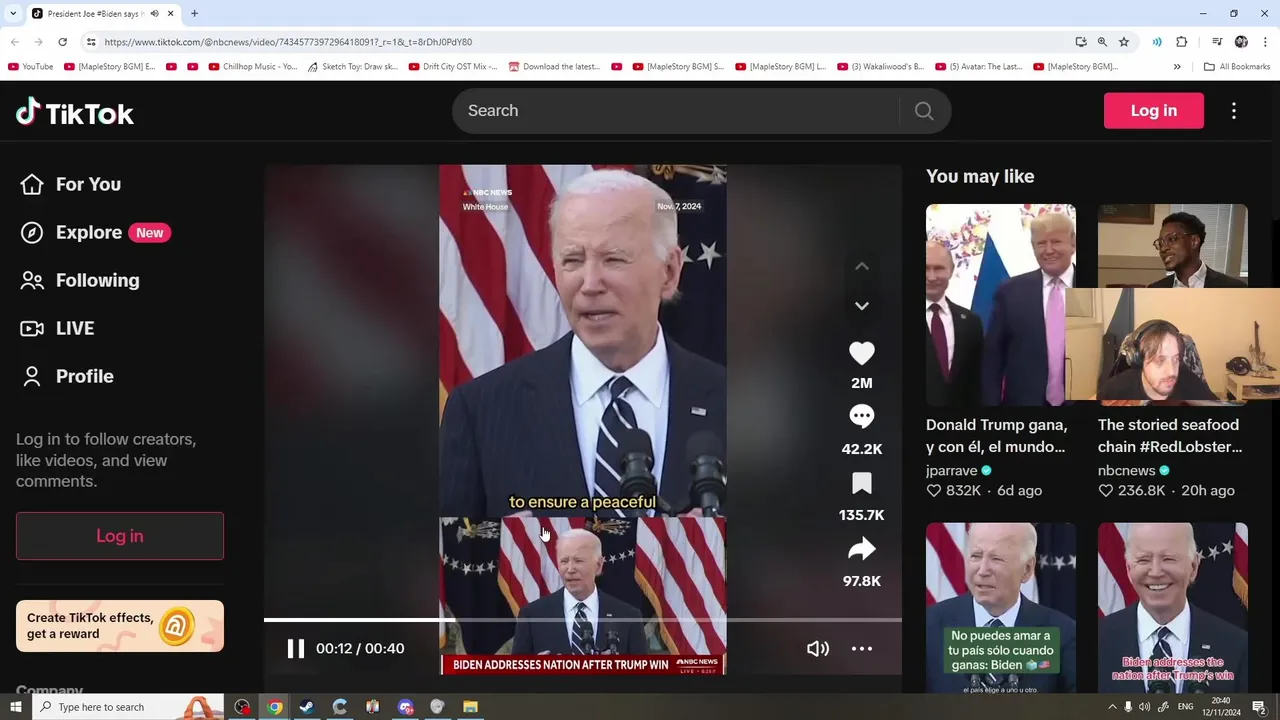Open the browser zoom magnifier icon
1280x720 pixels.
point(1102,42)
